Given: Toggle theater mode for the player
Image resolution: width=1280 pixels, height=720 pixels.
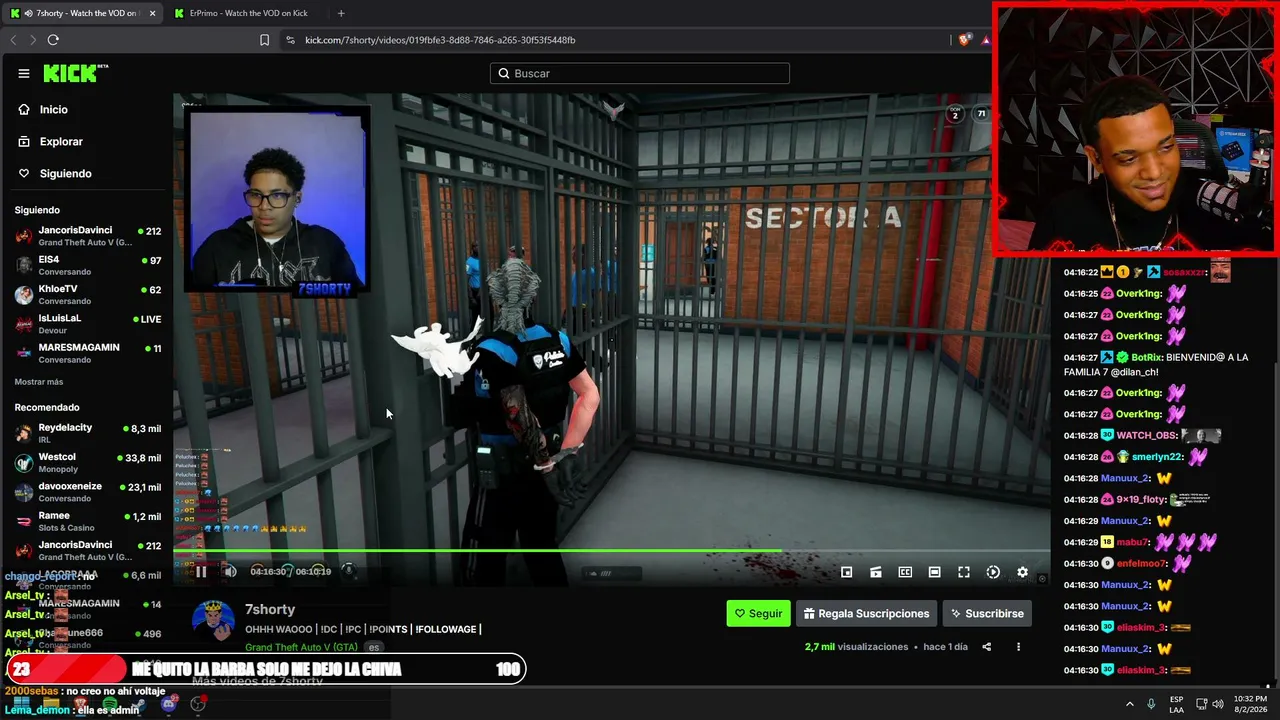Looking at the screenshot, I should [x=934, y=572].
